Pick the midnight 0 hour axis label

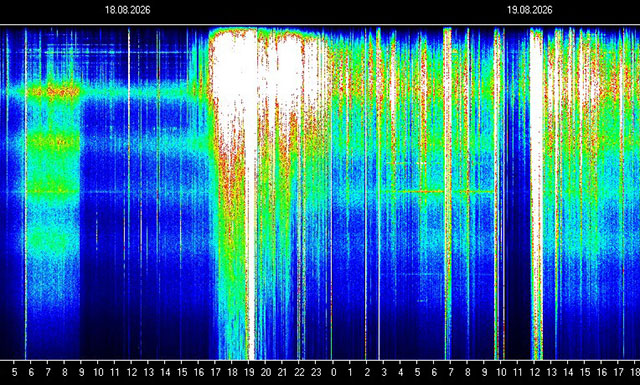pyautogui.click(x=334, y=372)
